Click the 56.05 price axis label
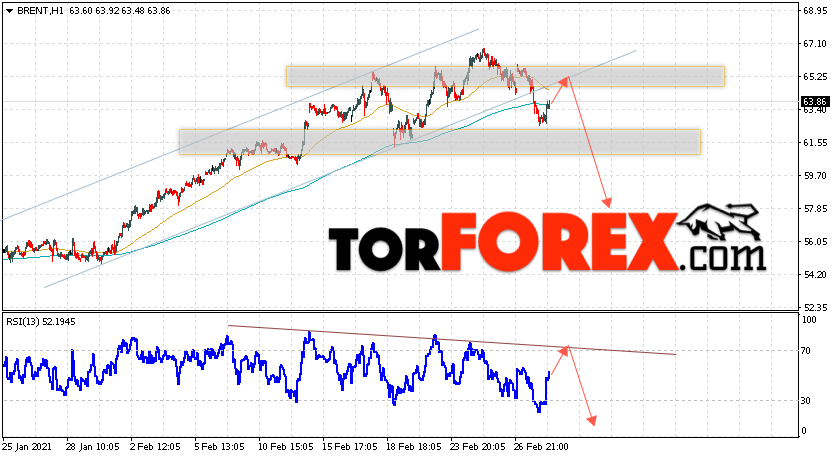 pos(815,242)
